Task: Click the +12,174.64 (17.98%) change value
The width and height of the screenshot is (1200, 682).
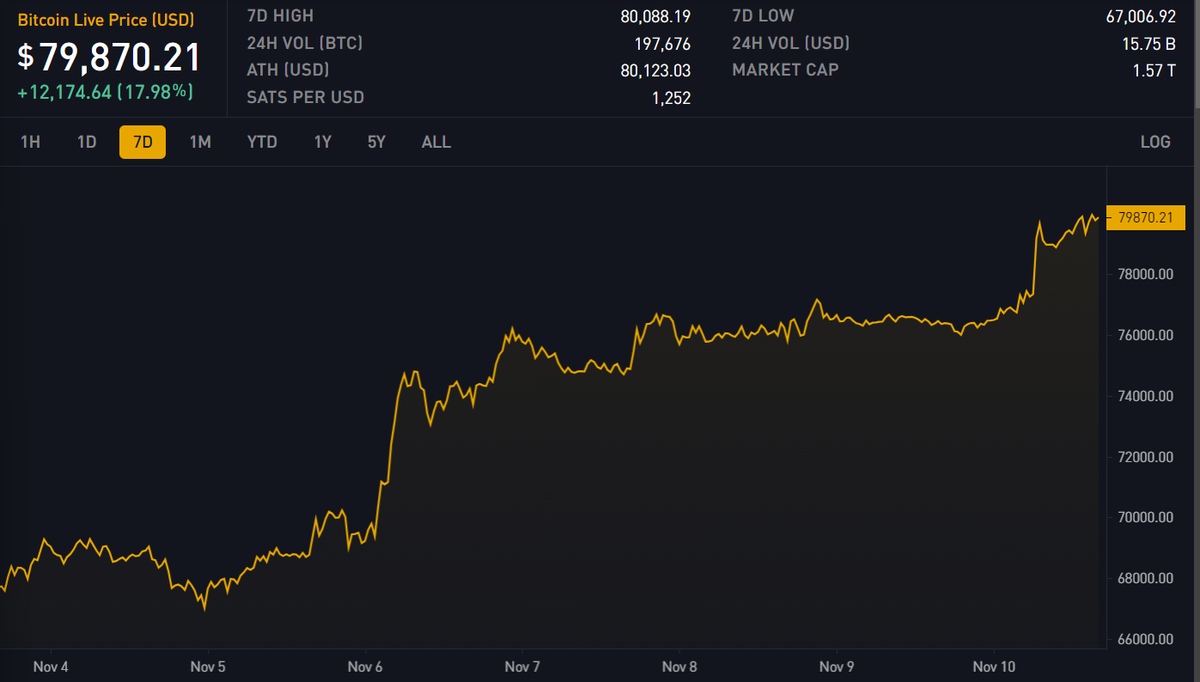Action: 105,92
